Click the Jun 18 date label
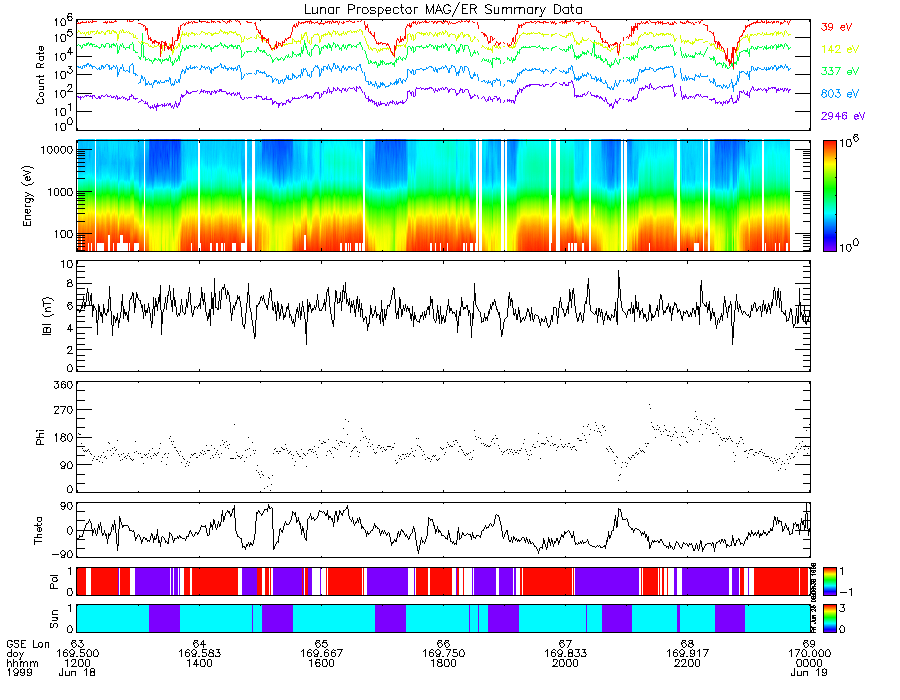 coord(77,672)
